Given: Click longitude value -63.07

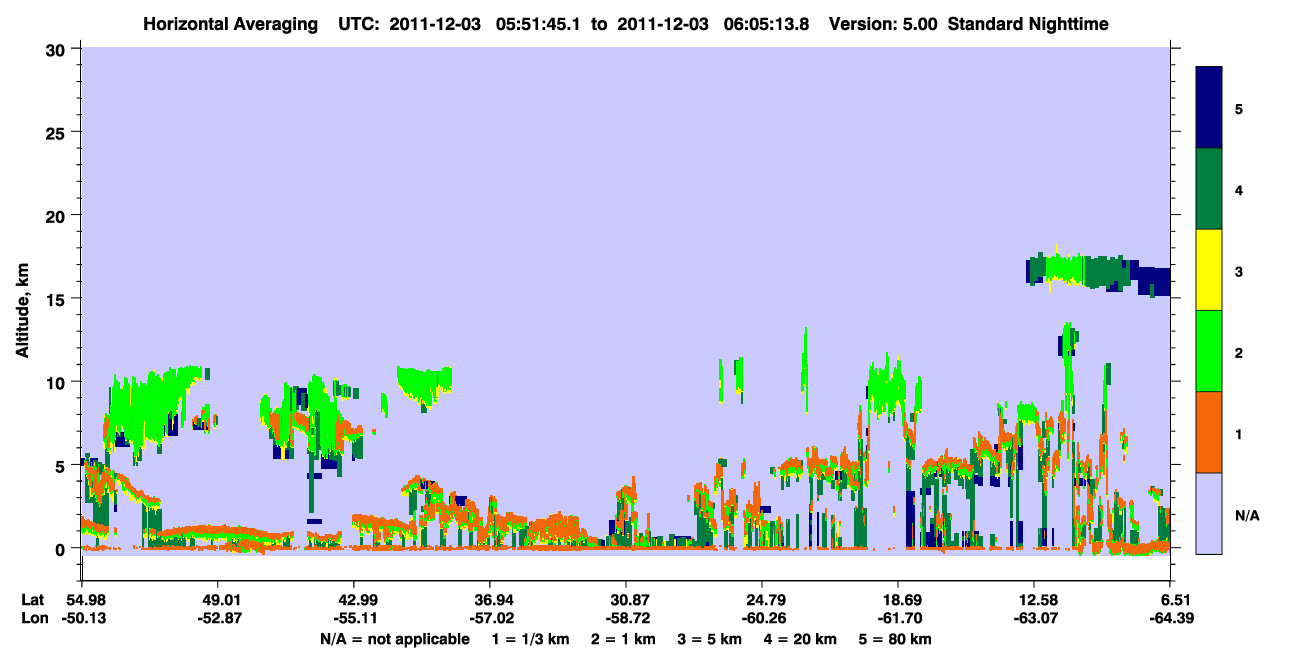Looking at the screenshot, I should (x=1034, y=618).
